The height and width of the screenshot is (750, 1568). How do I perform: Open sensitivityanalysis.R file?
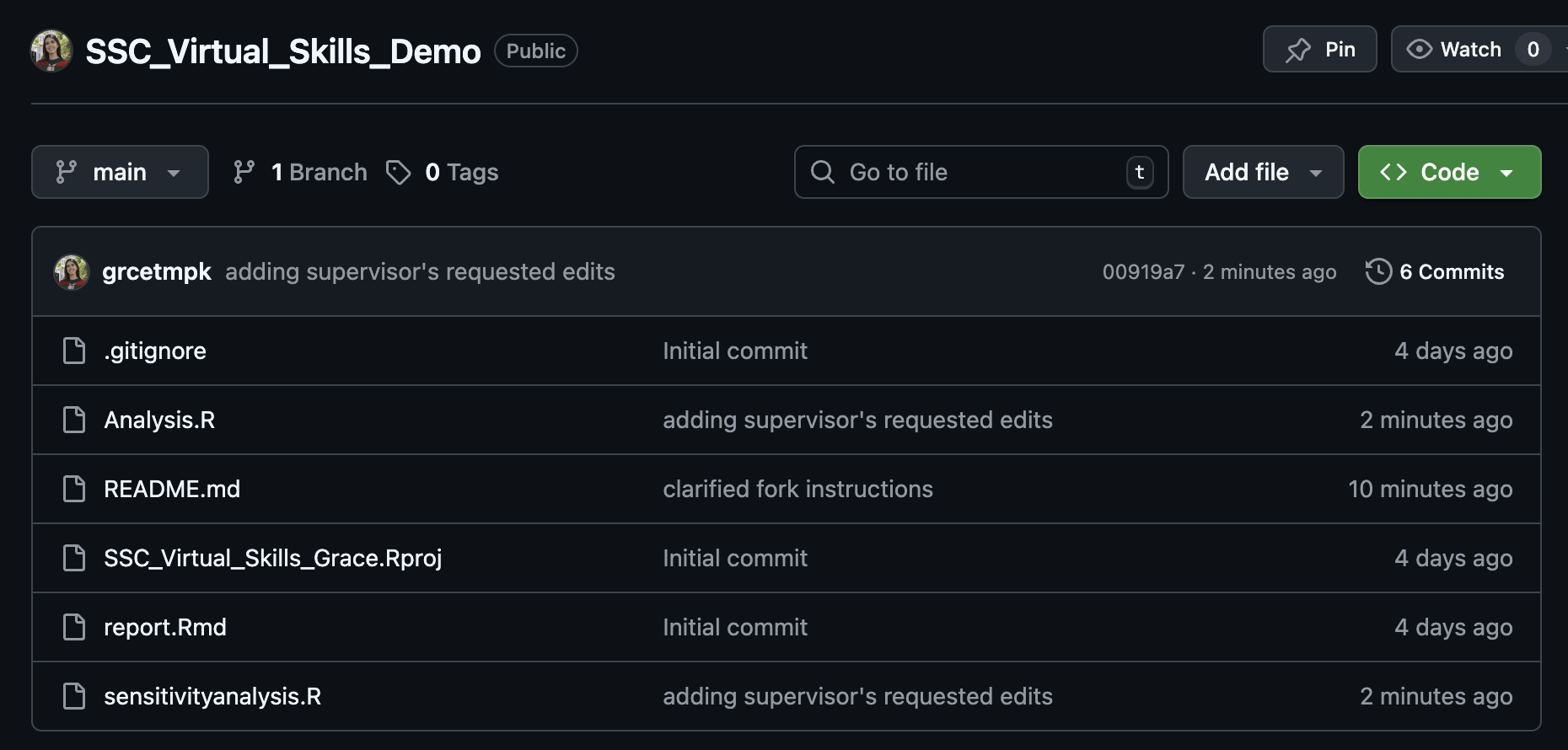212,696
